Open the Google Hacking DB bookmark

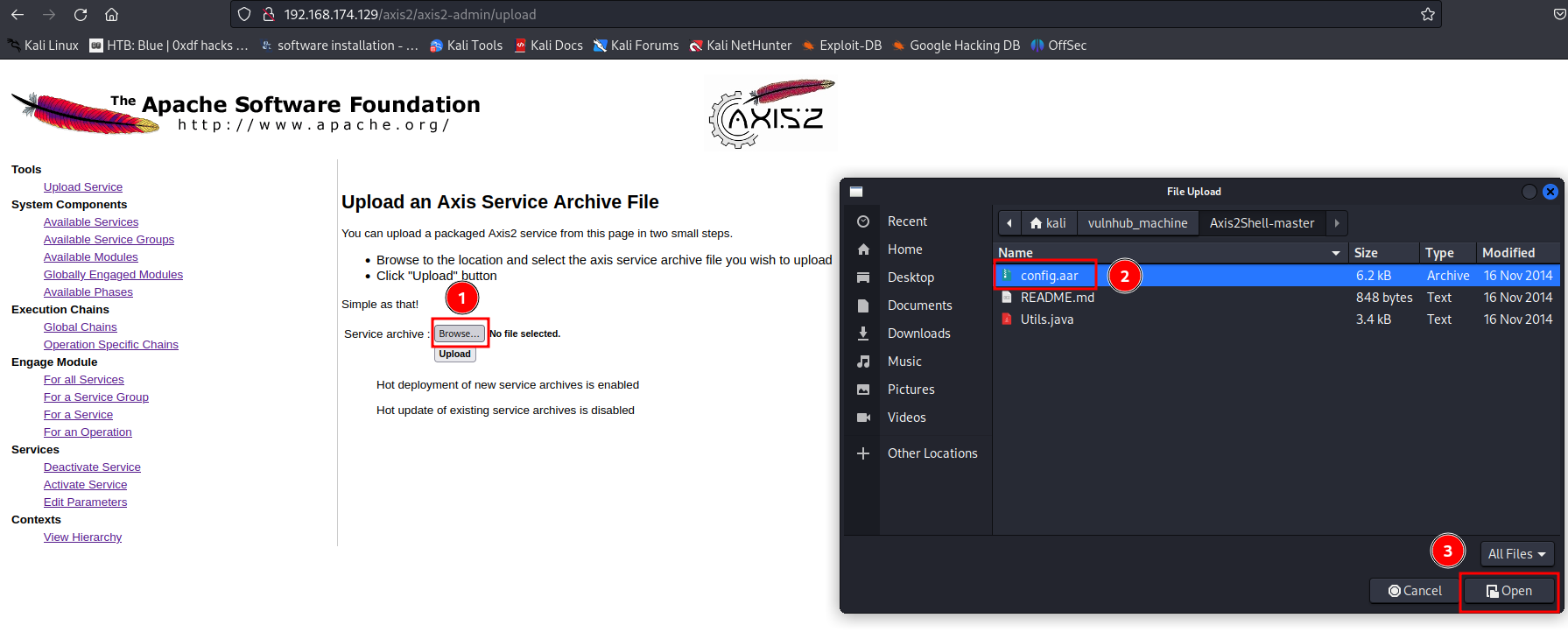(x=956, y=46)
